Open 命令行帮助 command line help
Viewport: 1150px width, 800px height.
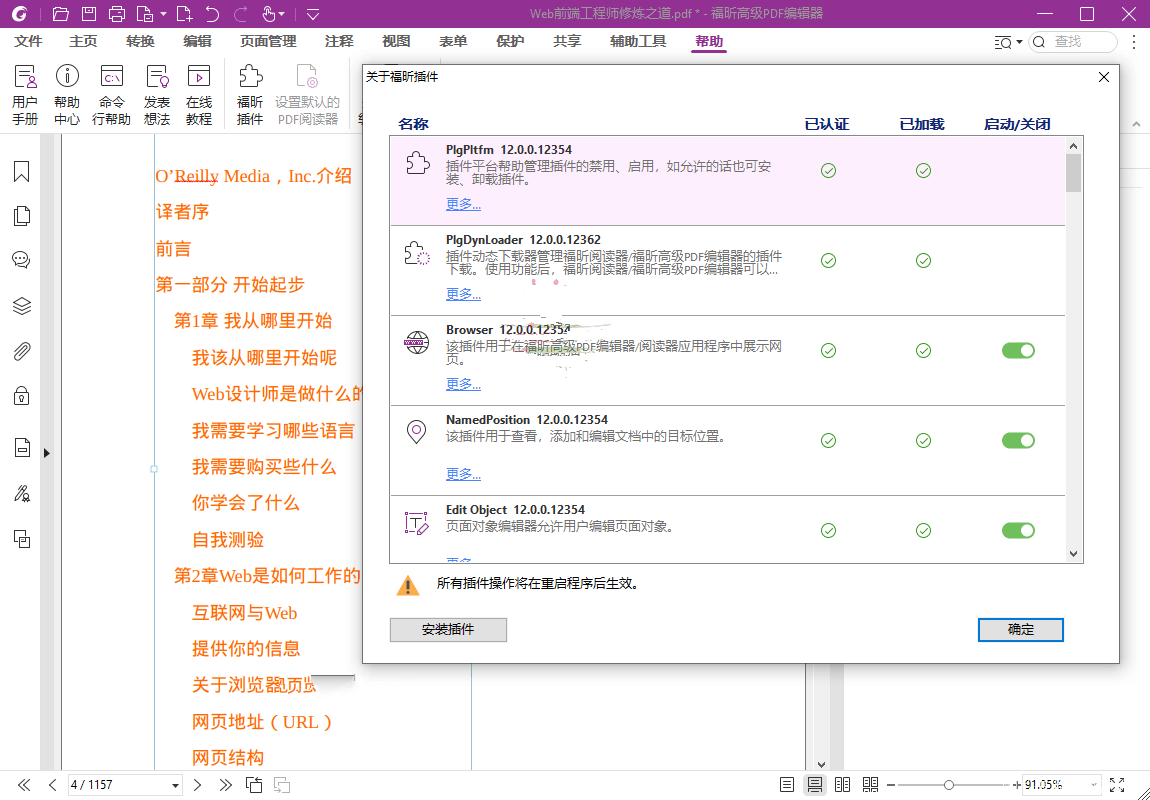111,95
